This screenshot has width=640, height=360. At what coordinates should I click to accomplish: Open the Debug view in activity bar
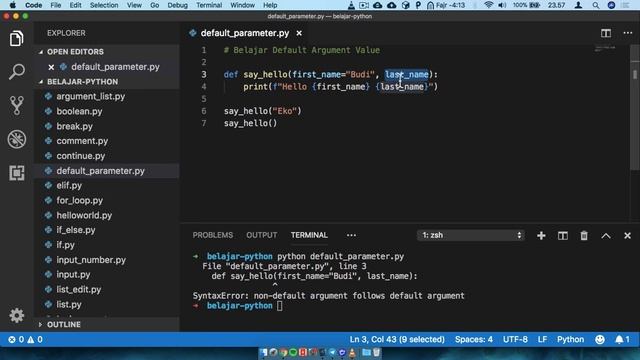(x=16, y=139)
